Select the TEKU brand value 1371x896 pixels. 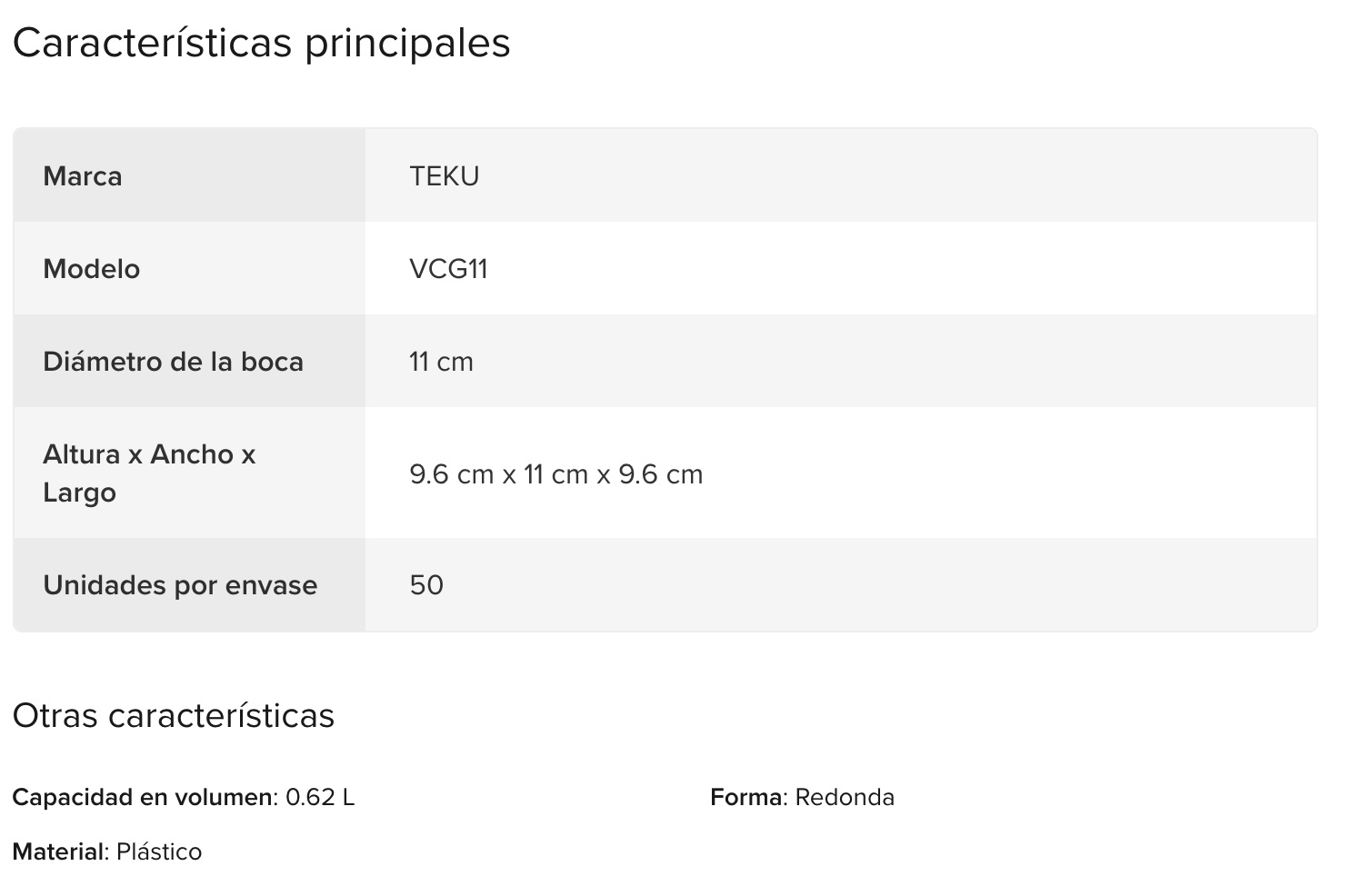[x=444, y=175]
